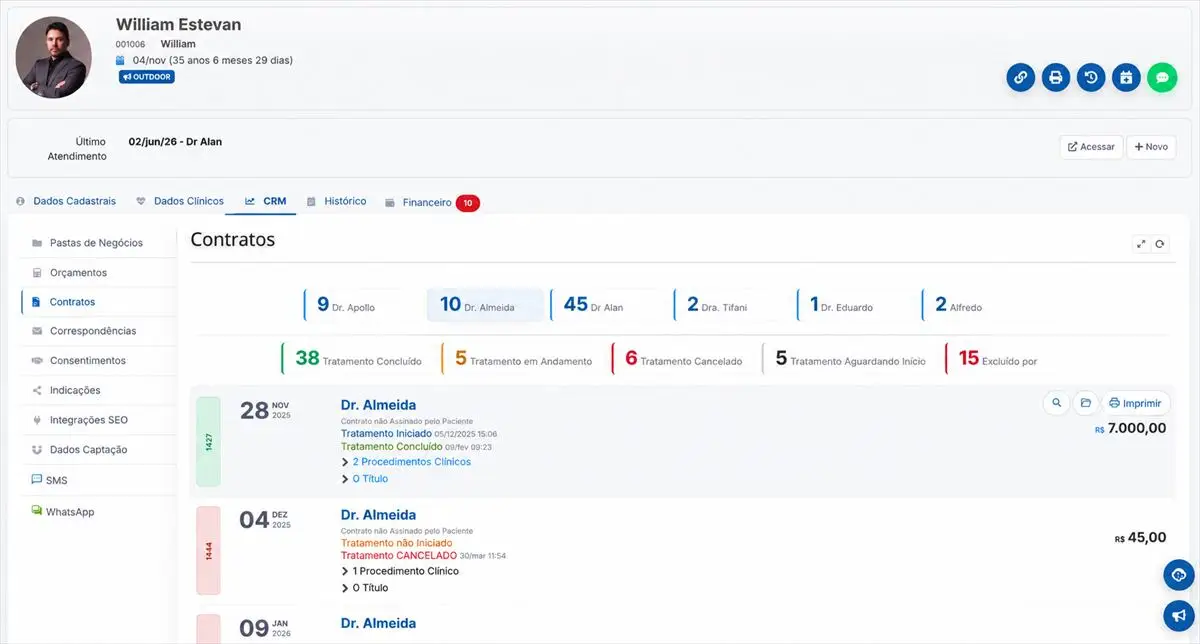Click magnifier icon on contract 1427
The height and width of the screenshot is (644, 1200).
1056,403
